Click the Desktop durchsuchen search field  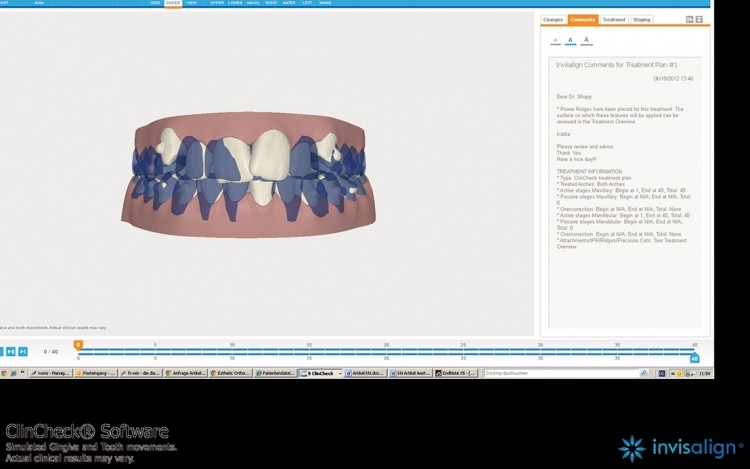tap(561, 373)
